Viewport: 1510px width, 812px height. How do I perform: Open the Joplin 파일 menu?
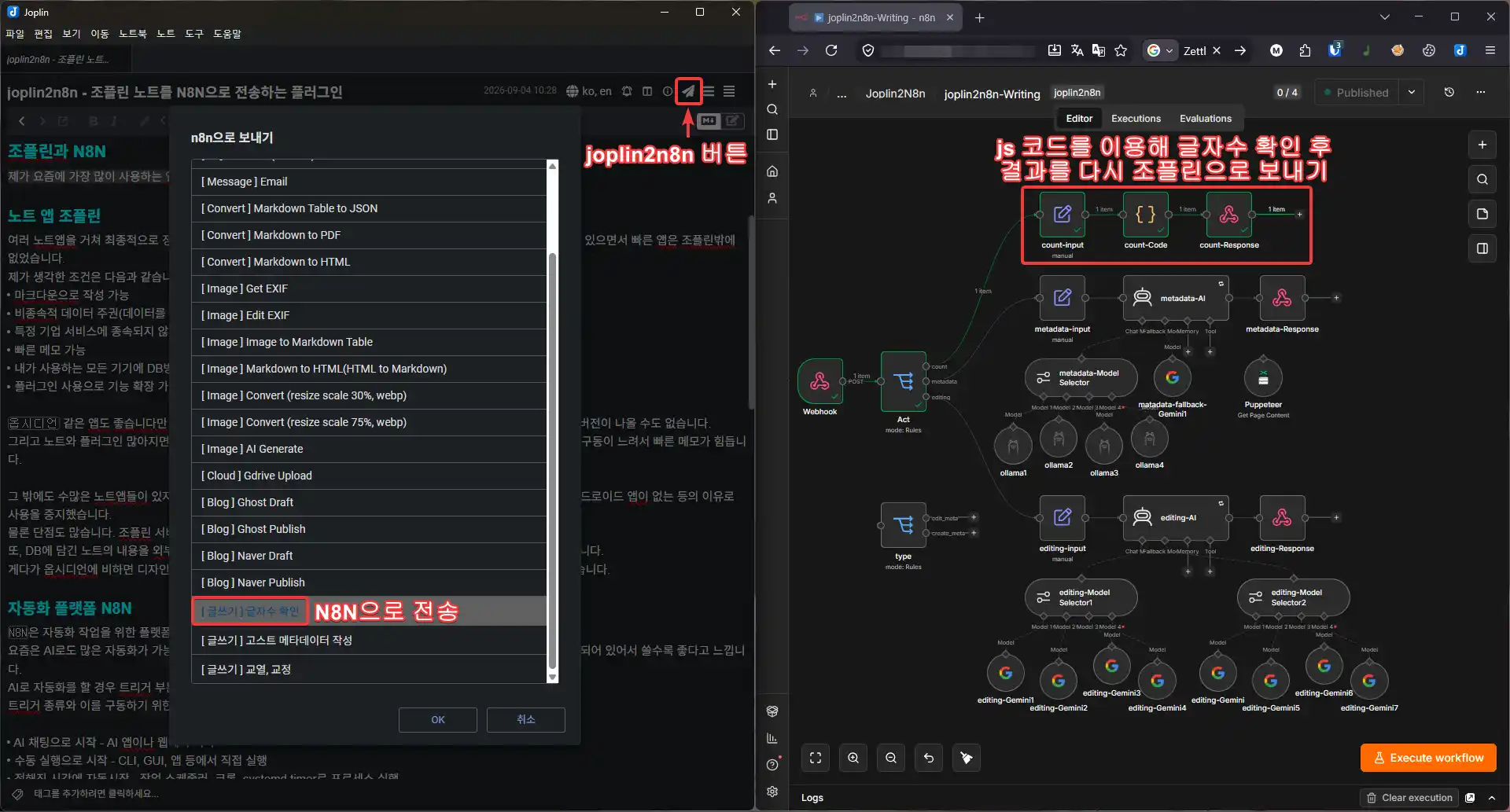tap(15, 34)
